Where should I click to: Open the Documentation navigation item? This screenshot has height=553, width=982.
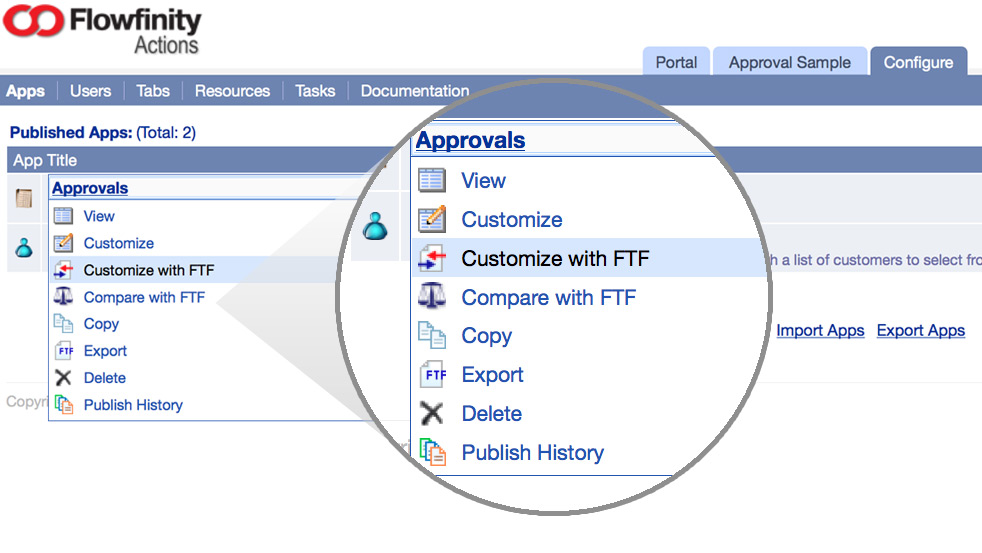[x=414, y=91]
